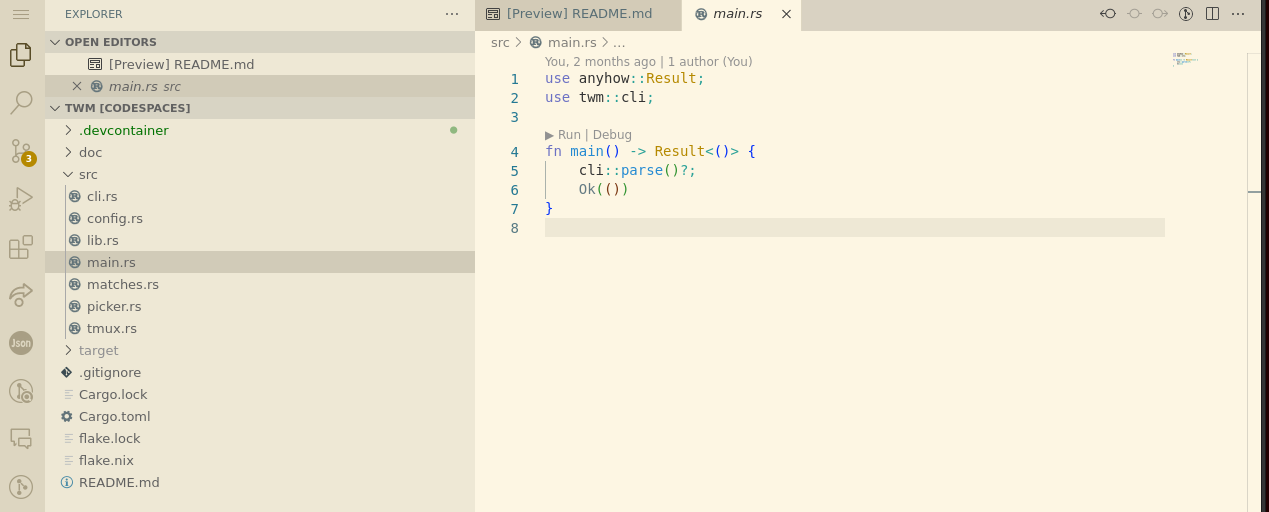Viewport: 1269px width, 512px height.
Task: Open picker.rs in file tree
Action: (x=260, y=306)
